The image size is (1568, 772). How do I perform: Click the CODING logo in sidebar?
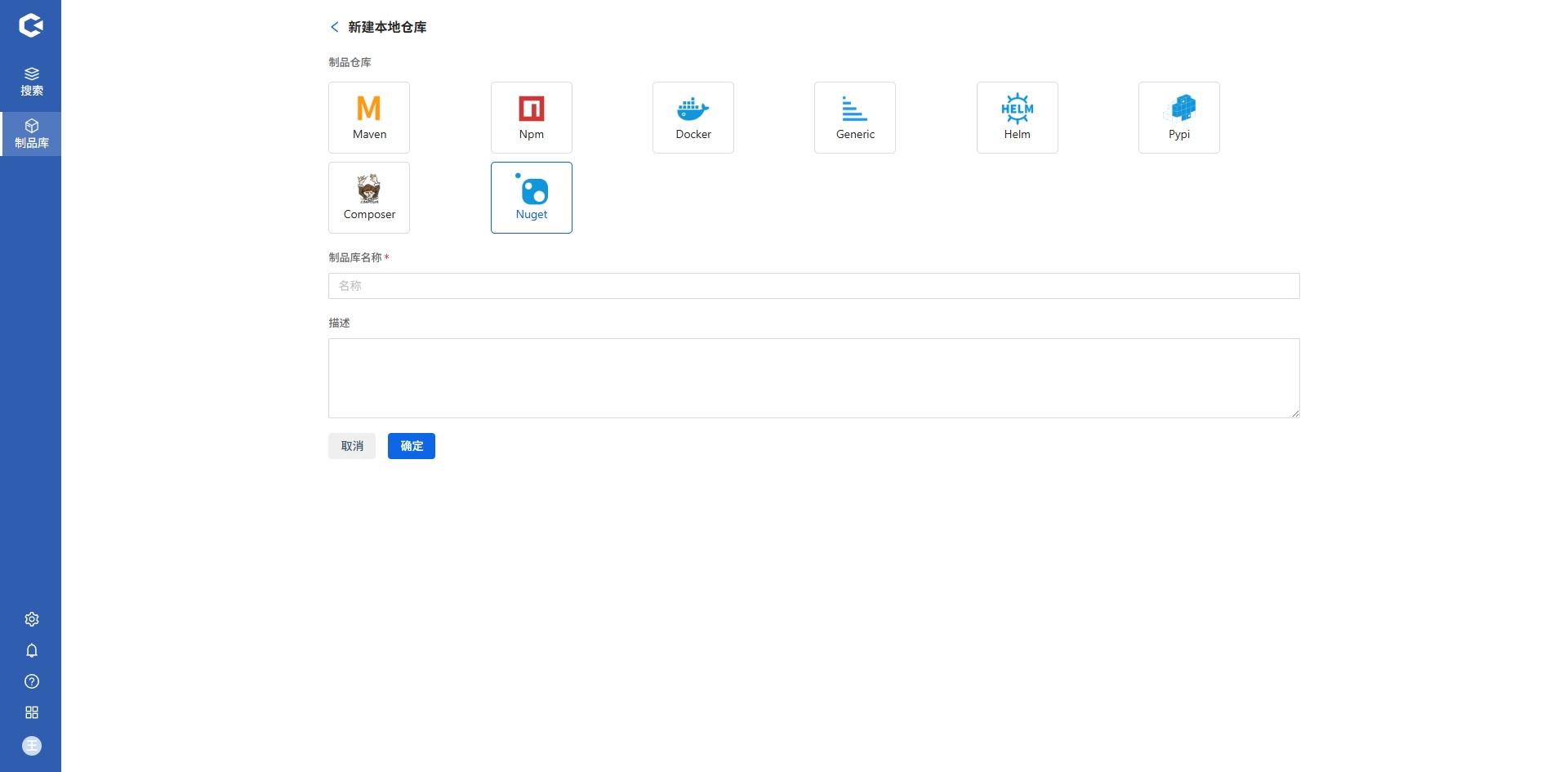(x=31, y=25)
